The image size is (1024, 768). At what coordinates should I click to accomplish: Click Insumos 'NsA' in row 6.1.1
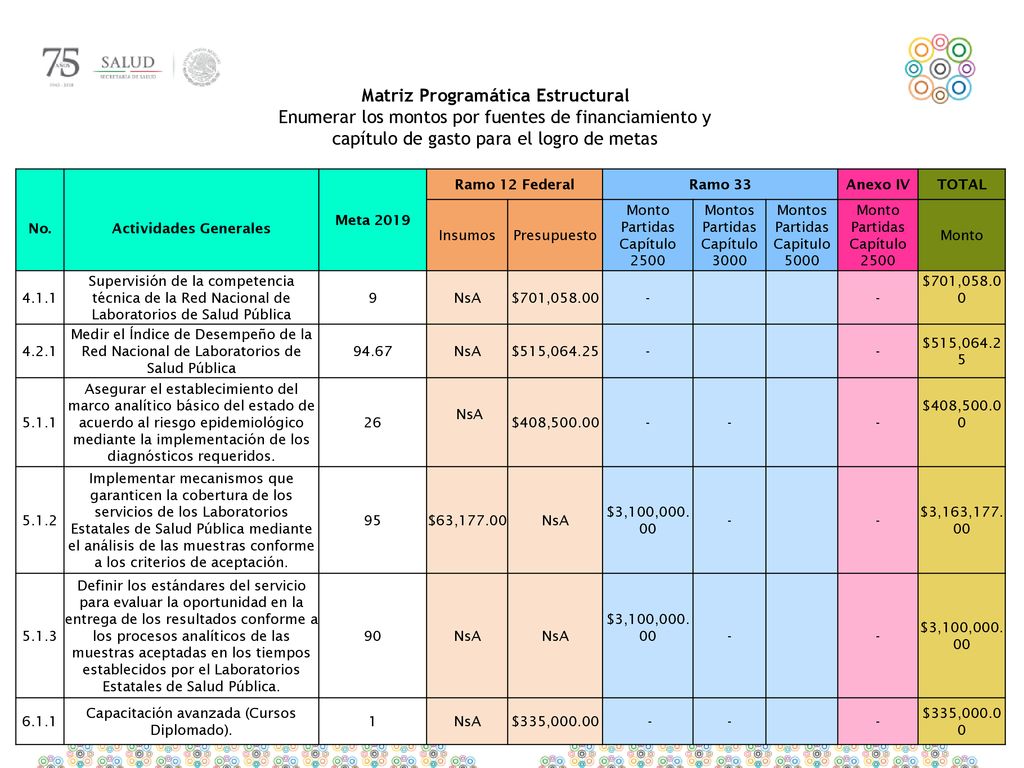pyautogui.click(x=467, y=722)
